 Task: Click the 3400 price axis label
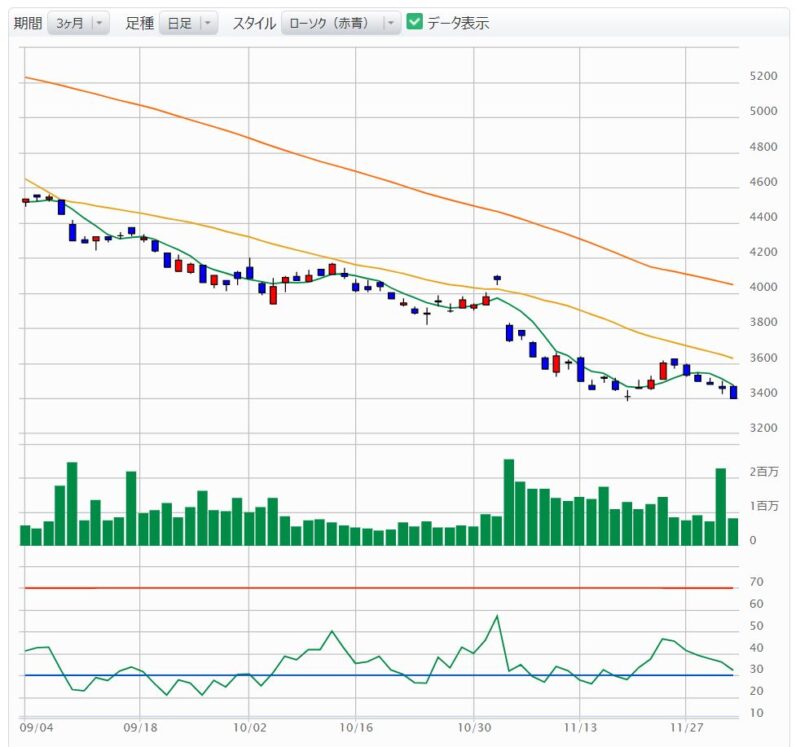tap(763, 393)
